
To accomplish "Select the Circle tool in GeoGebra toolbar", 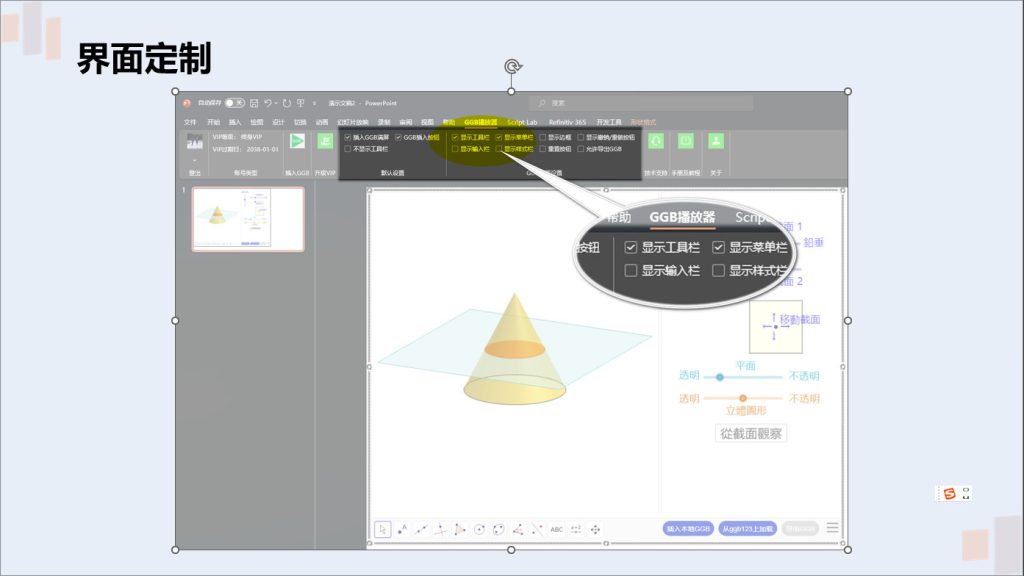I will pyautogui.click(x=479, y=528).
